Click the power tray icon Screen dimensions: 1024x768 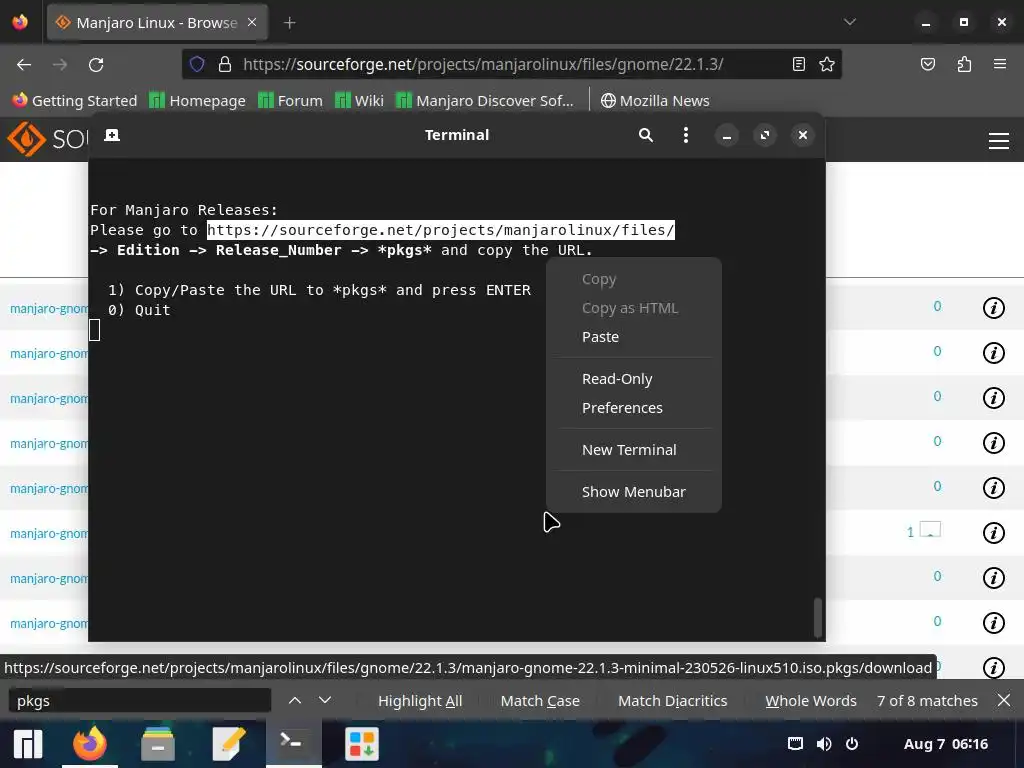[852, 744]
